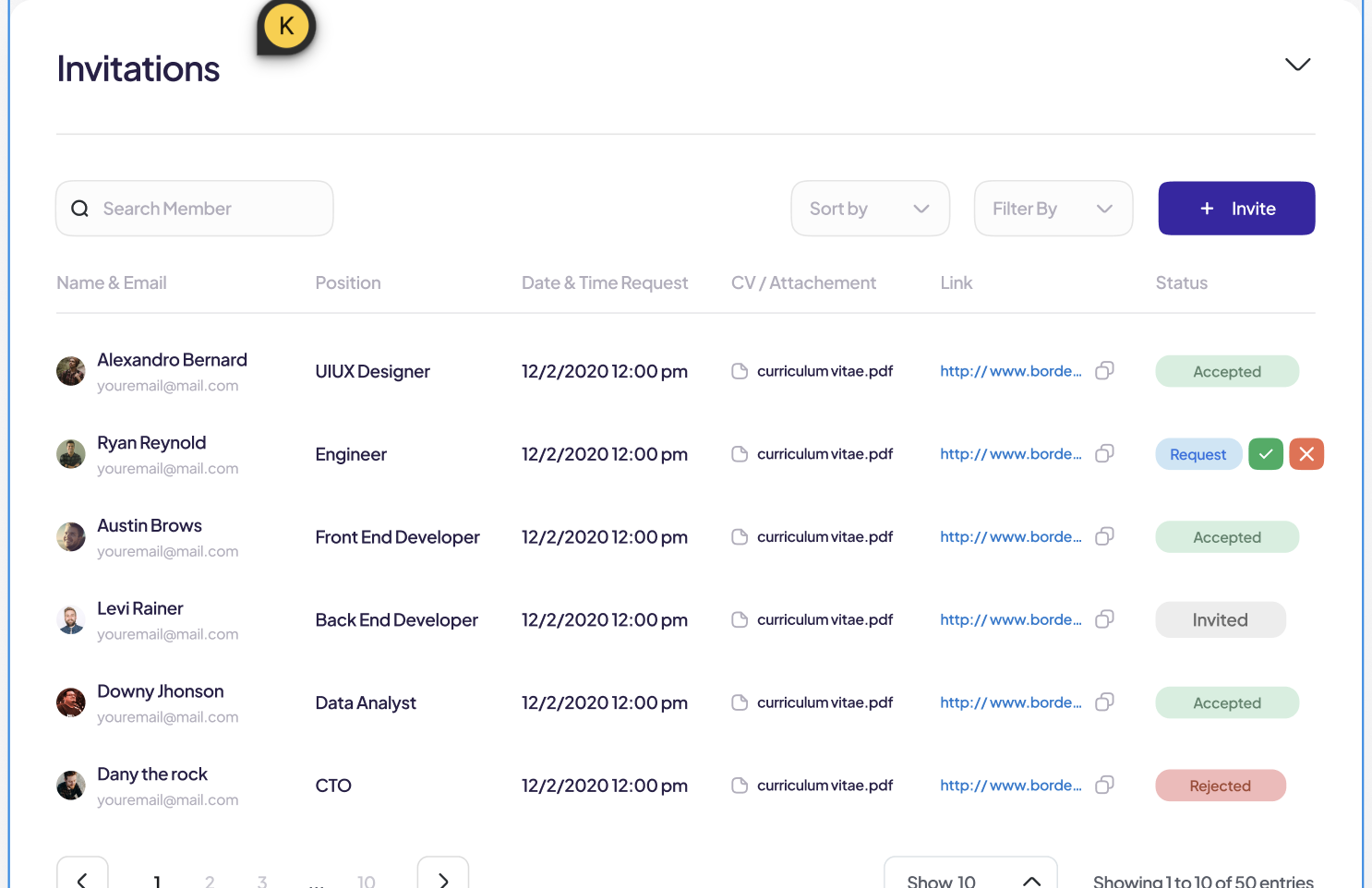Click the magnifier icon in the search bar

[x=80, y=209]
